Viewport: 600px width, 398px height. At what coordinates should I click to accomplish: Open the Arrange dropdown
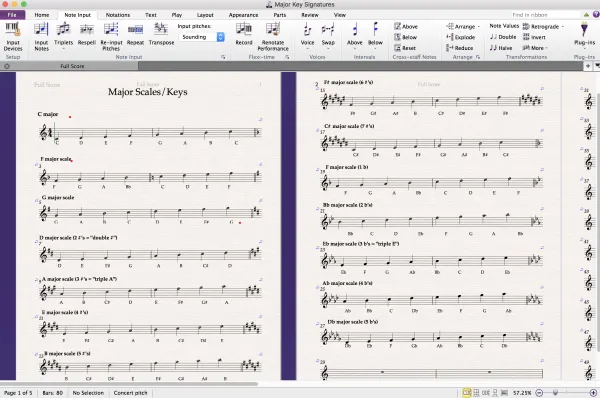[x=463, y=26]
